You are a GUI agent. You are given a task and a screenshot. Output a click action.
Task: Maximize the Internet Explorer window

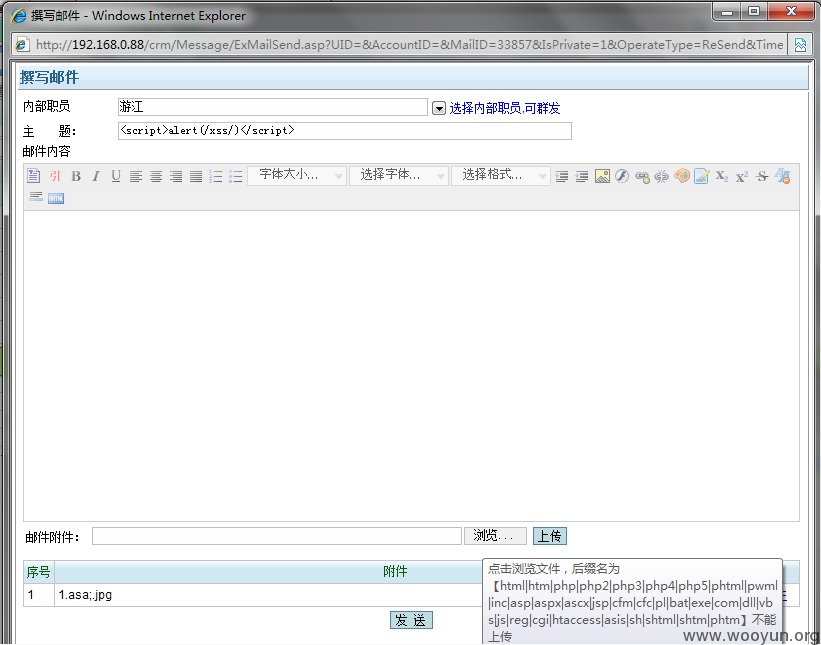[x=754, y=11]
